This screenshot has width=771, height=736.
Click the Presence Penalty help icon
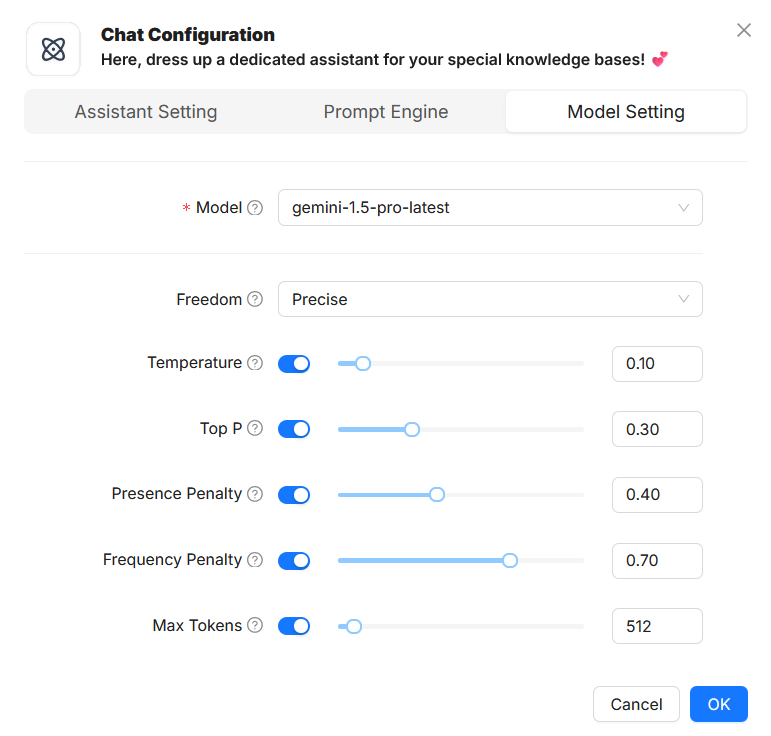click(255, 494)
